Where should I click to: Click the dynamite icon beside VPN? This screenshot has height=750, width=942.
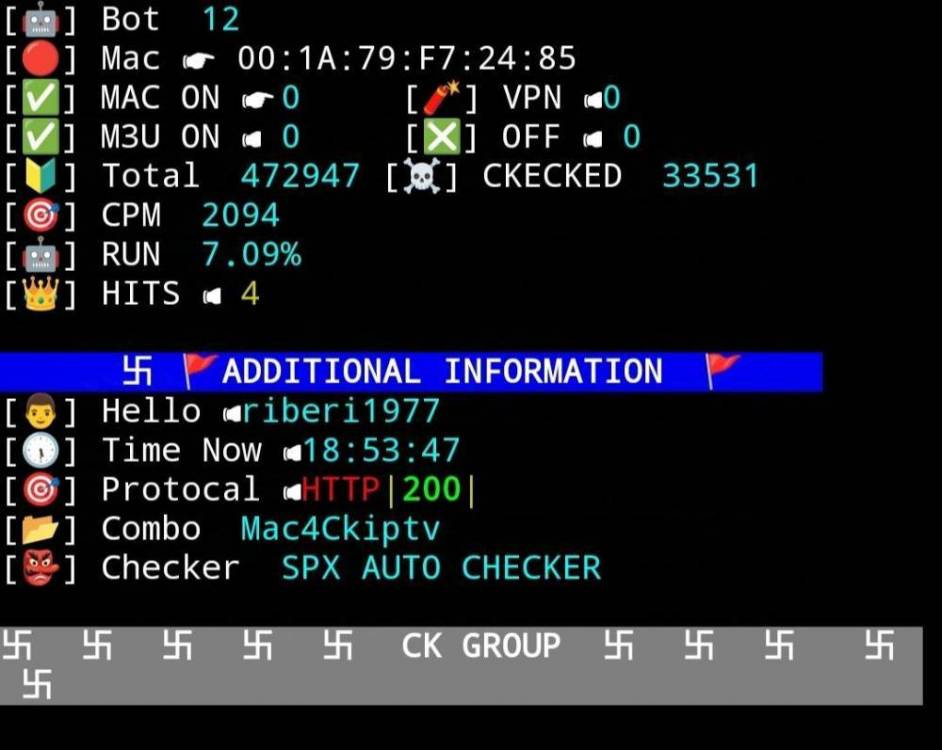coord(442,97)
